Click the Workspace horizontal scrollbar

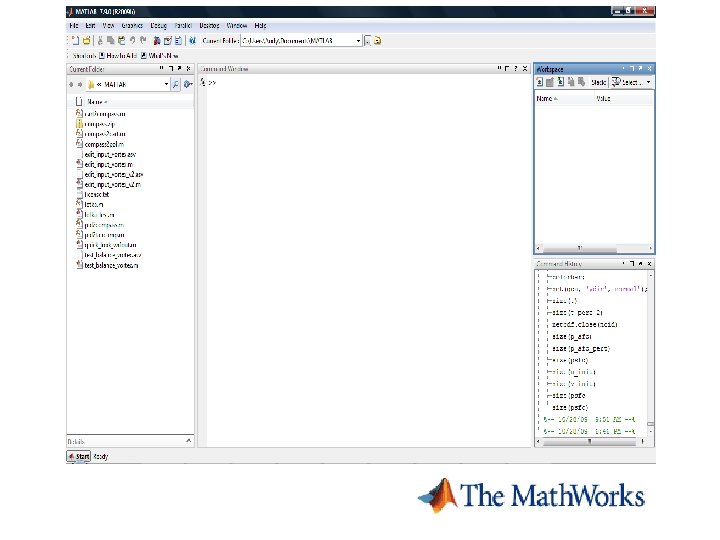(x=580, y=248)
